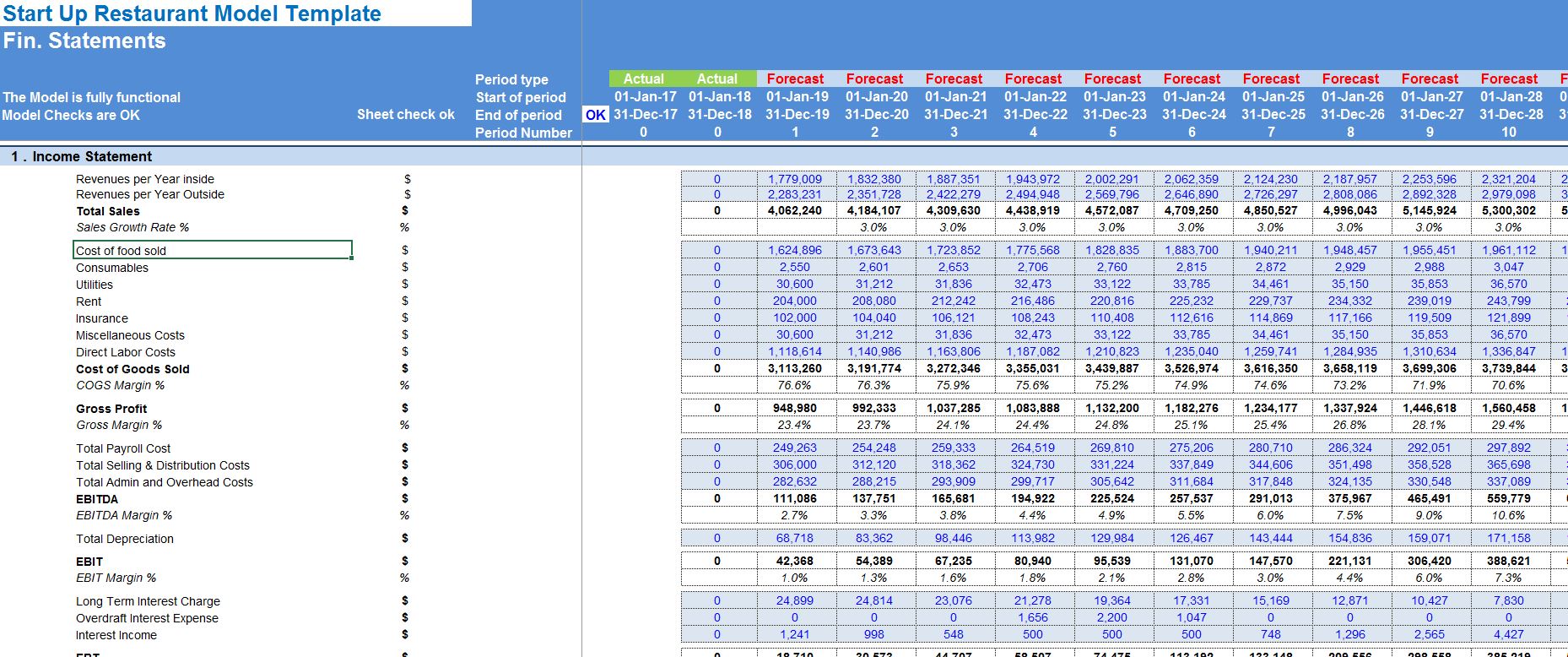Select the '01-Jan-28' start of period cell
1568x657 pixels.
pos(1511,96)
